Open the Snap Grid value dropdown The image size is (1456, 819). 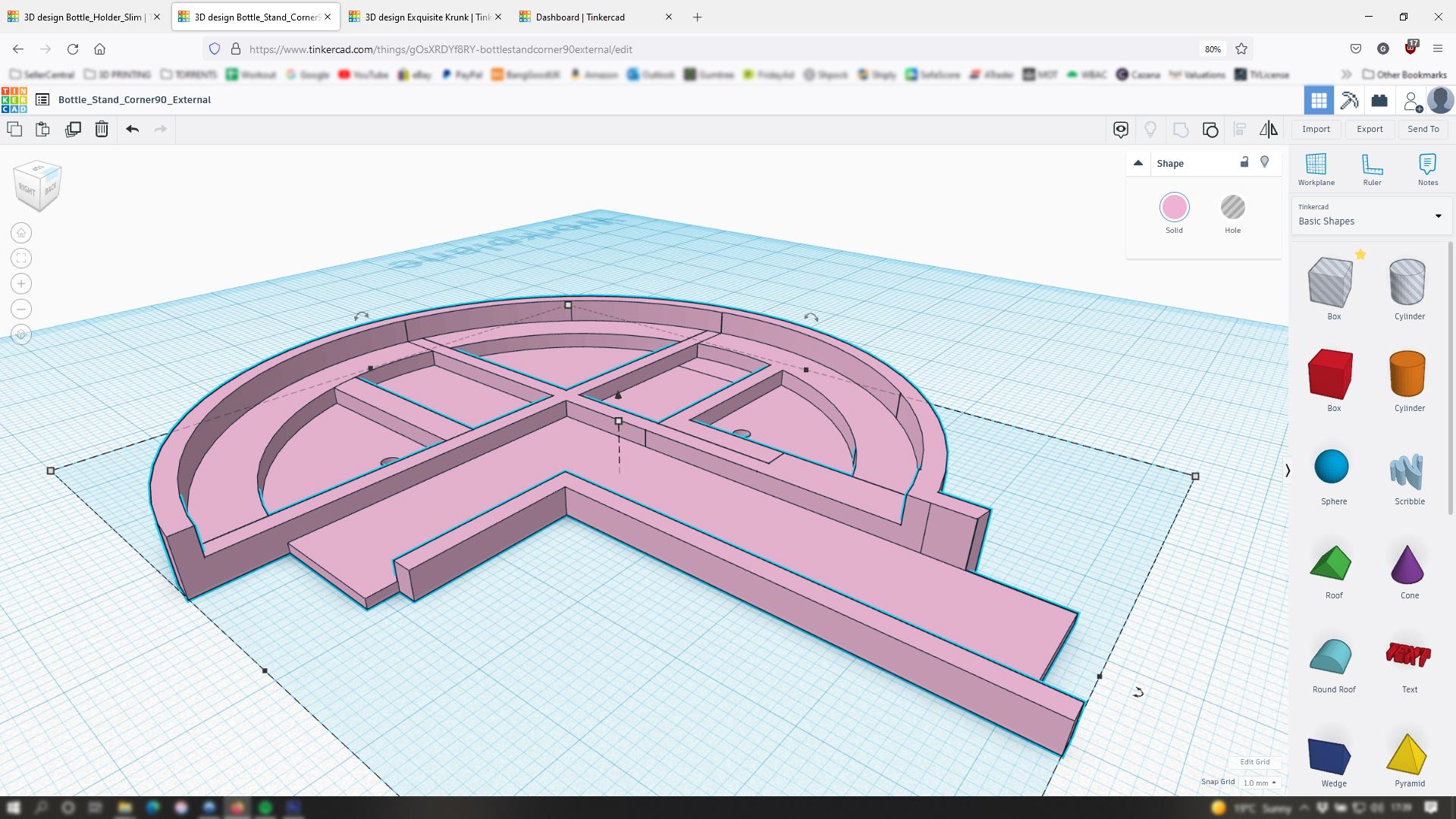click(x=1260, y=783)
